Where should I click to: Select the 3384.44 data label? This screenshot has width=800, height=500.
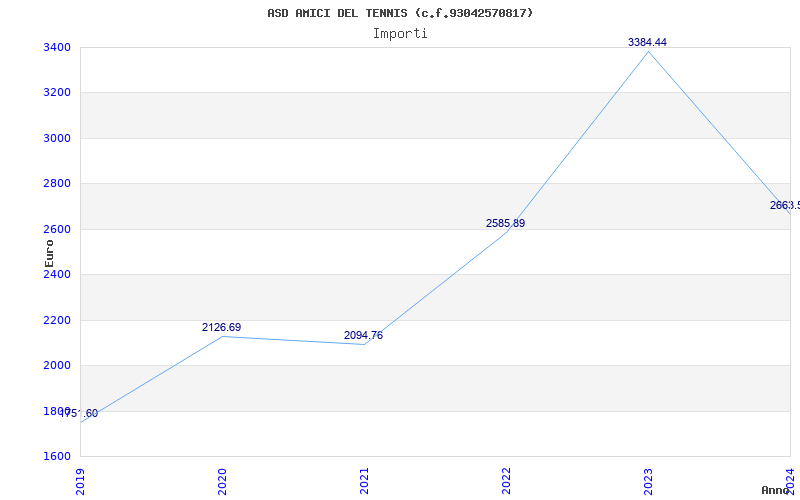[x=647, y=42]
